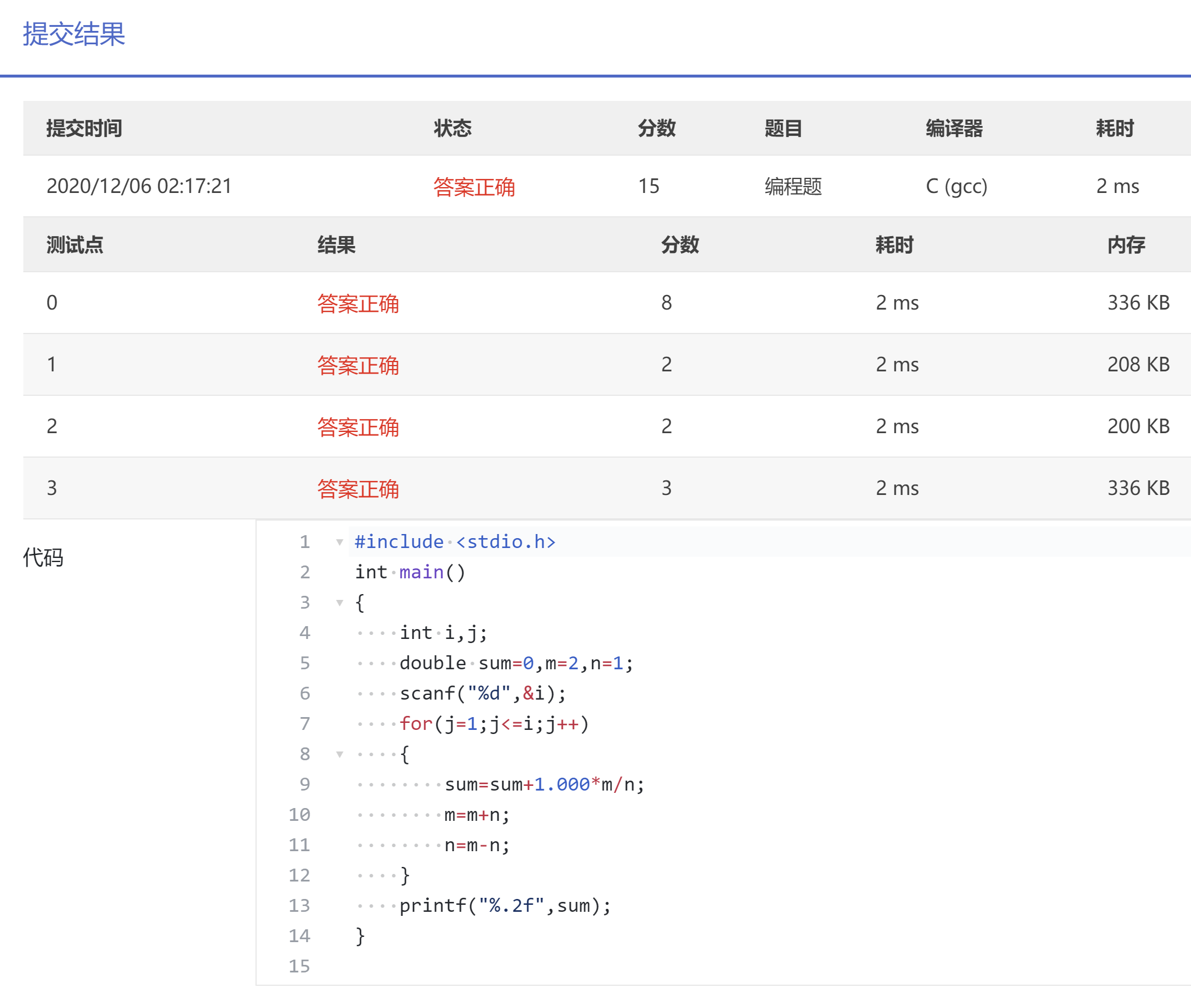This screenshot has width=1191, height=1008.
Task: Click the 题目 column header
Action: click(x=783, y=128)
